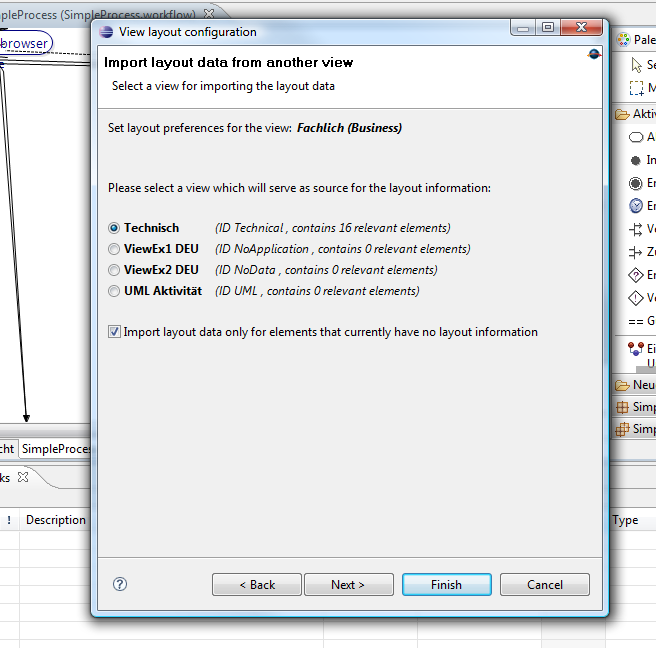This screenshot has height=648, width=656.
Task: Click the exclamation mark column header
Action: pyautogui.click(x=9, y=520)
